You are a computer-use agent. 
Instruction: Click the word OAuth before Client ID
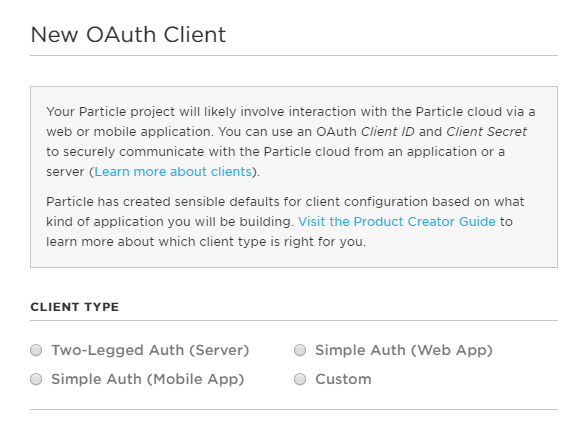(x=336, y=132)
